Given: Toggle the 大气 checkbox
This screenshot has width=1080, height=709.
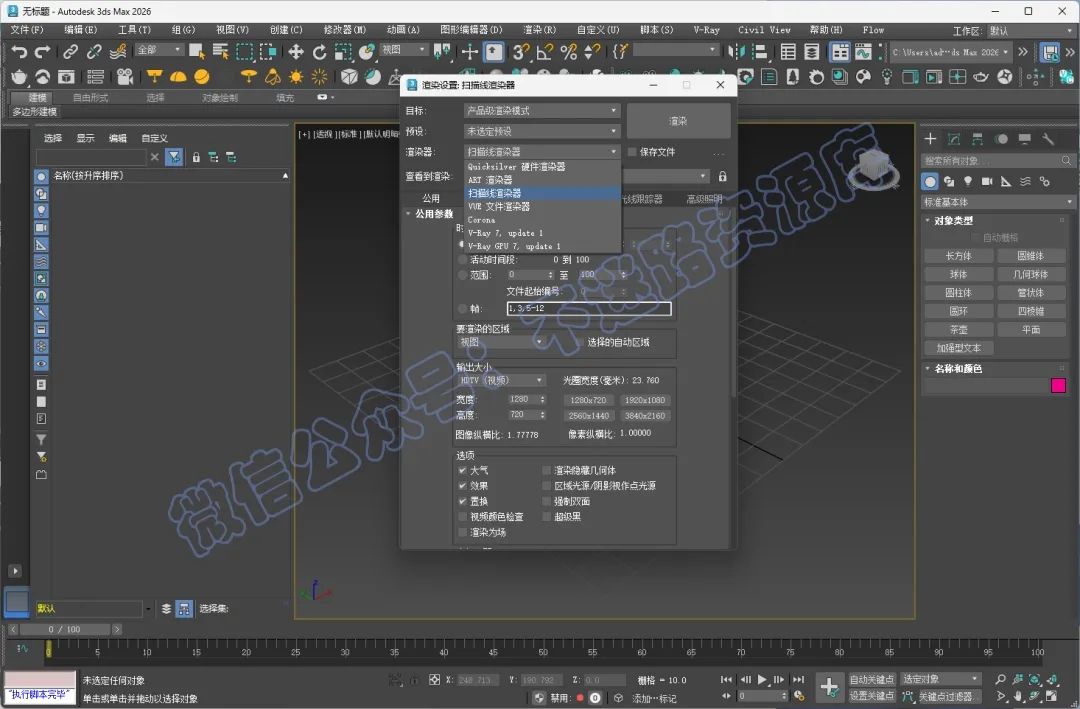Looking at the screenshot, I should coord(463,470).
